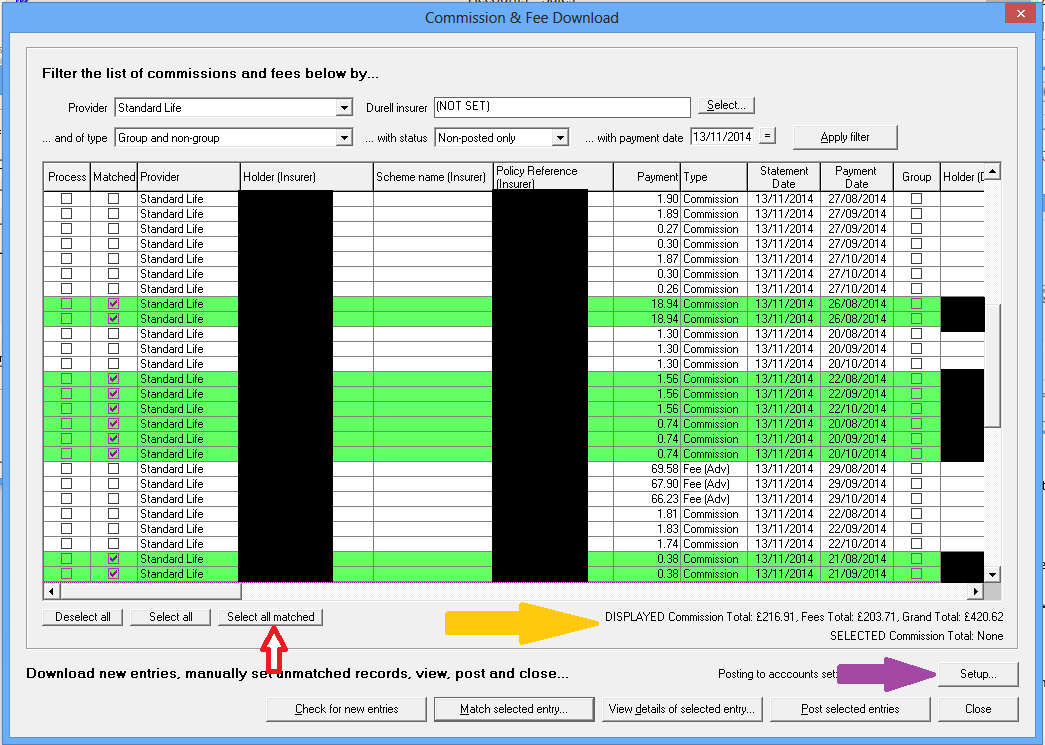Select the 1.83 payment cell
This screenshot has height=745, width=1045.
[647, 528]
